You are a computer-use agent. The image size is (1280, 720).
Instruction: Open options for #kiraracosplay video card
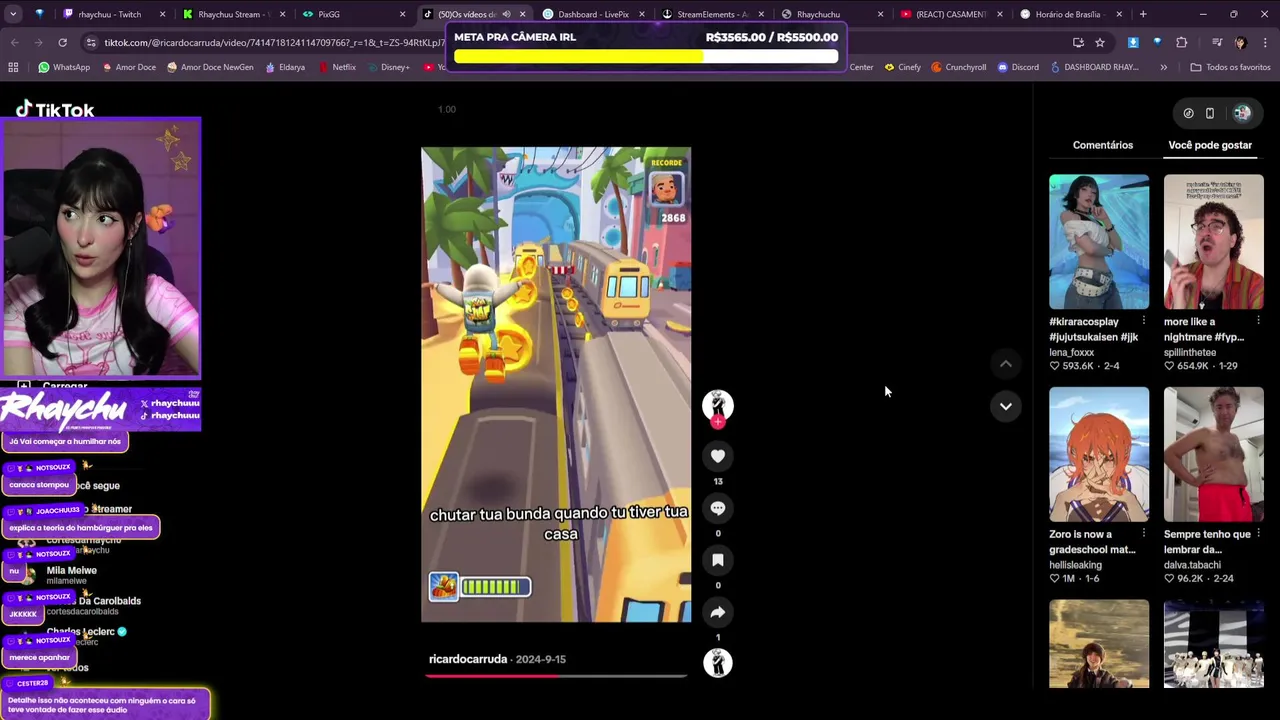click(x=1143, y=321)
